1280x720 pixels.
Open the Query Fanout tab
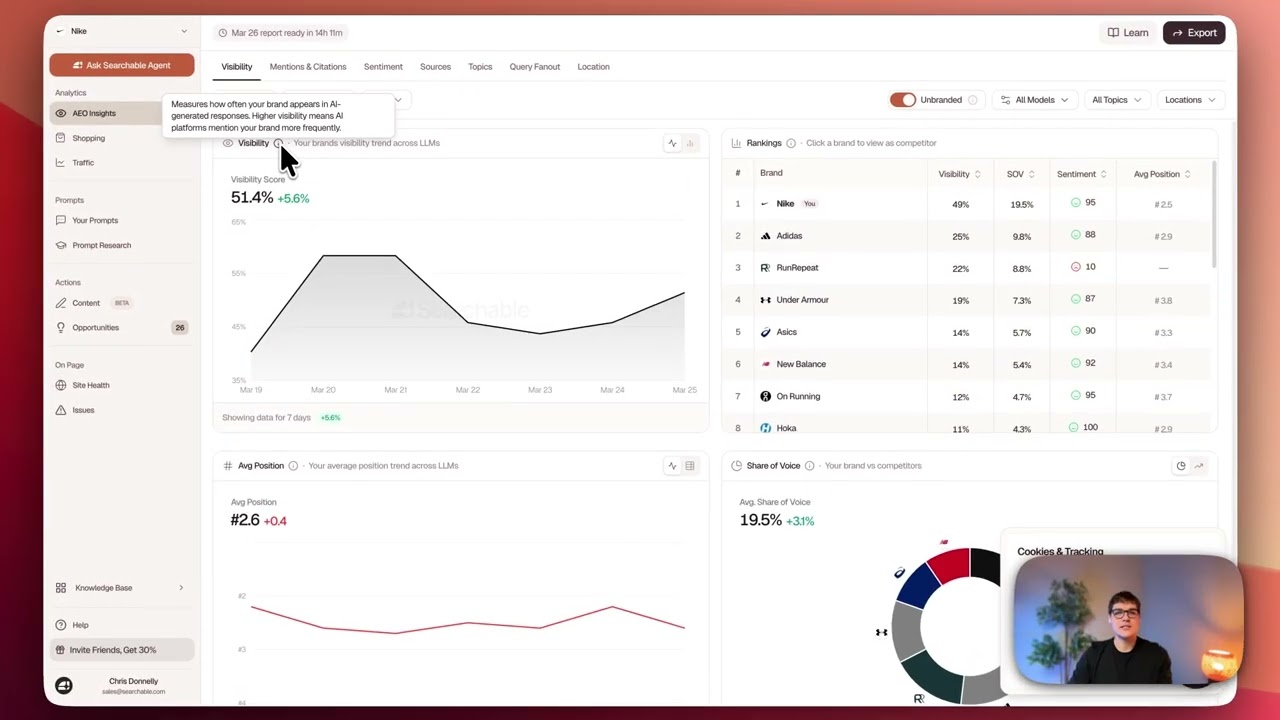click(535, 67)
